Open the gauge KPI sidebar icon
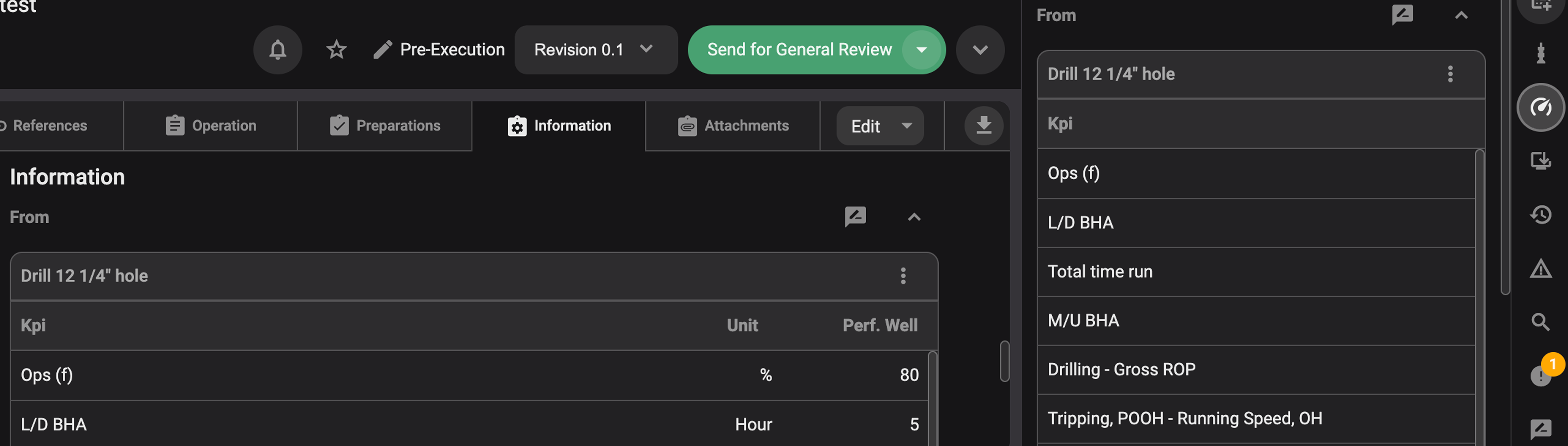 click(1540, 108)
